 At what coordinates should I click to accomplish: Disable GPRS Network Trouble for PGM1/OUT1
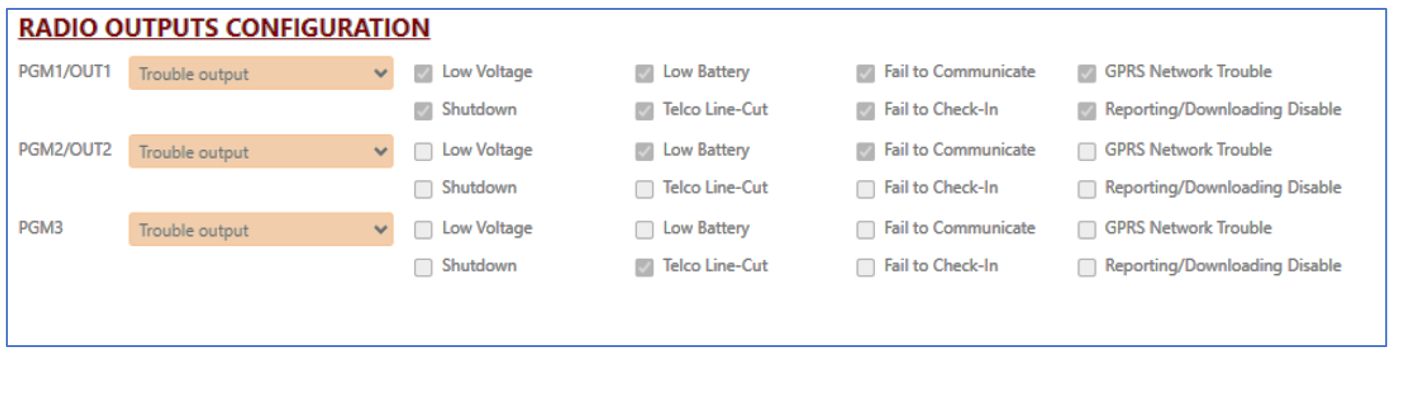coord(1086,73)
